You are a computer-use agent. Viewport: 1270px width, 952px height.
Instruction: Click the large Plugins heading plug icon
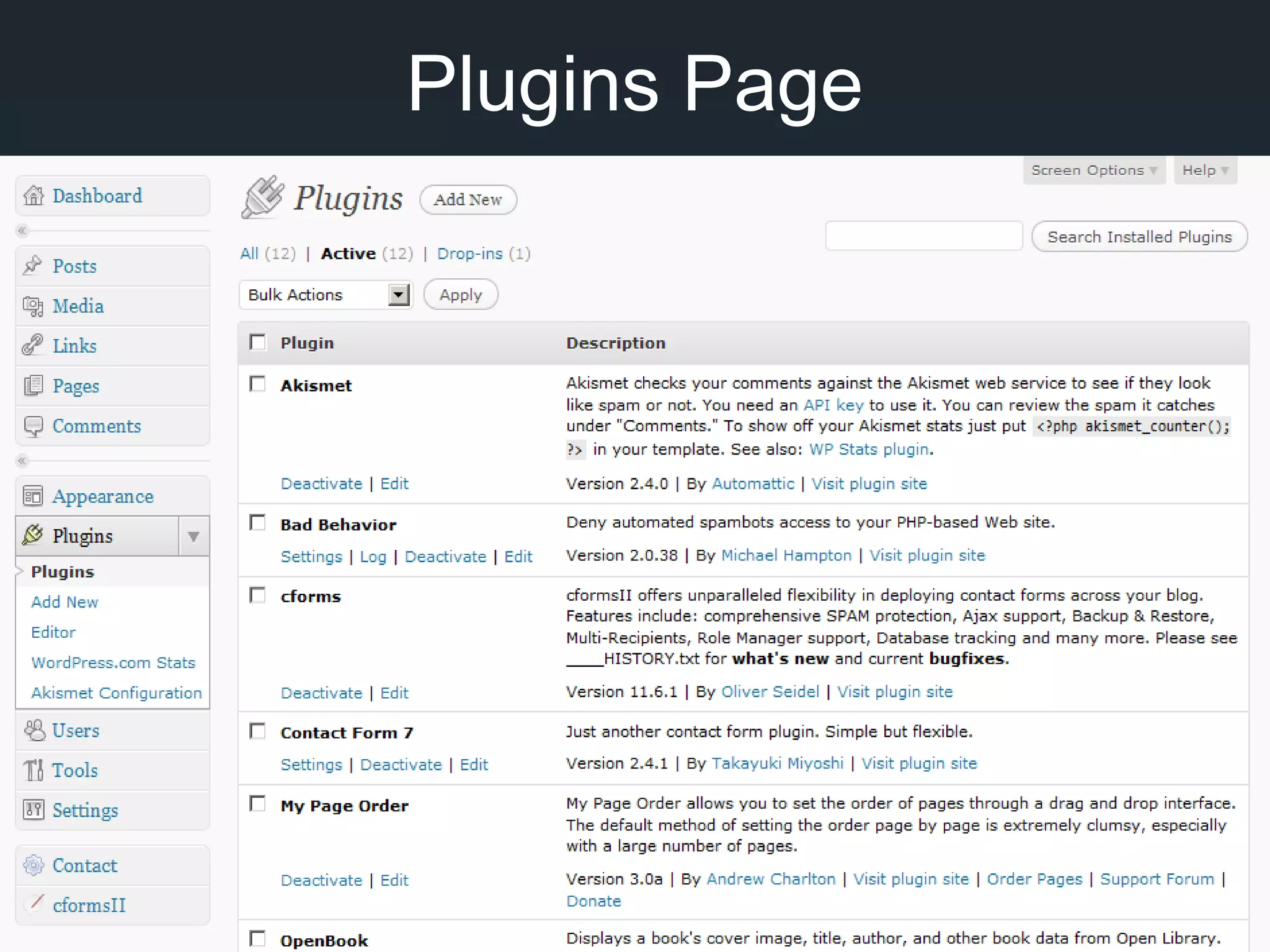pyautogui.click(x=263, y=198)
